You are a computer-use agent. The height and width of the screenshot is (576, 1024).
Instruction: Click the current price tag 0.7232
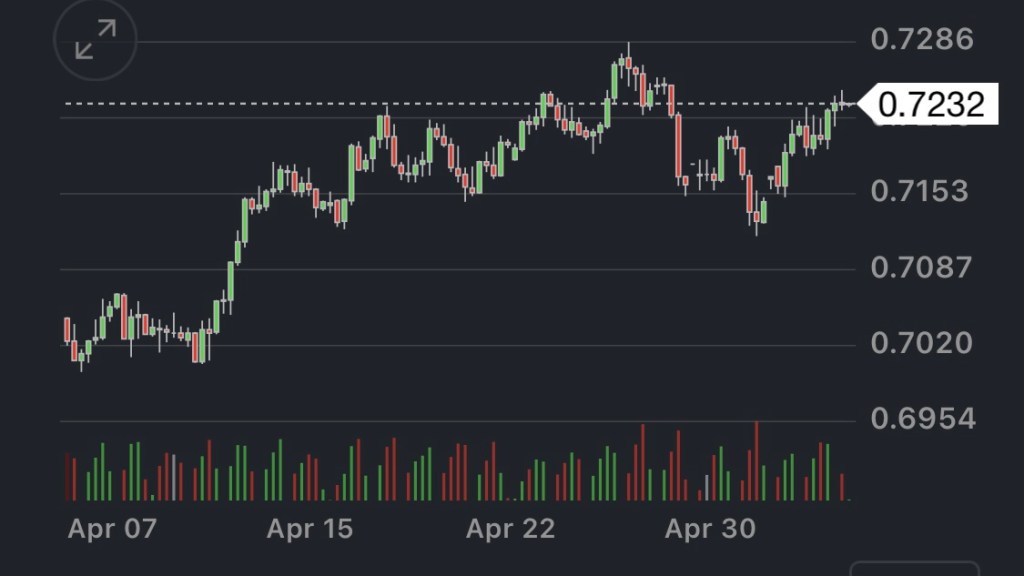coord(930,104)
